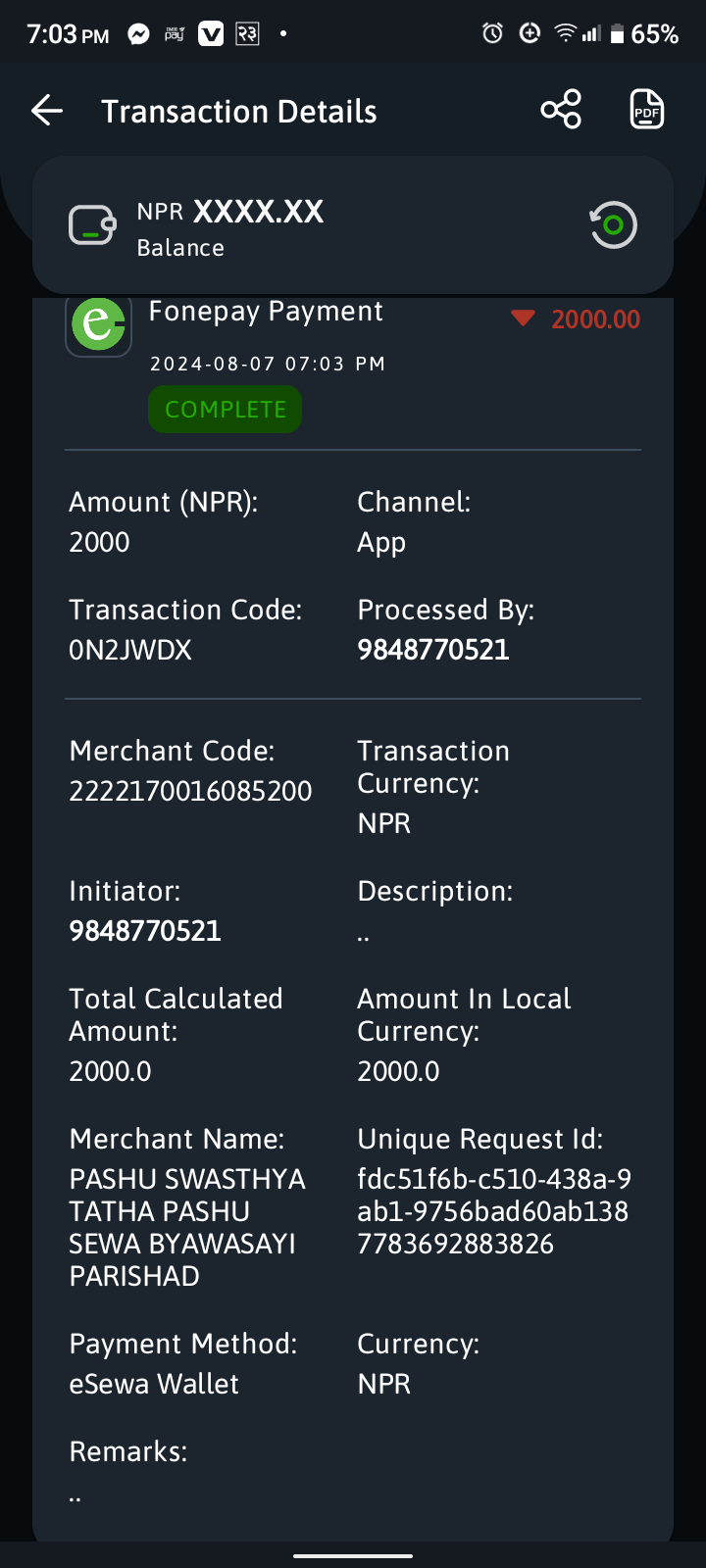The height and width of the screenshot is (1568, 706).
Task: Tap the Processed By number 9848770521
Action: (433, 650)
